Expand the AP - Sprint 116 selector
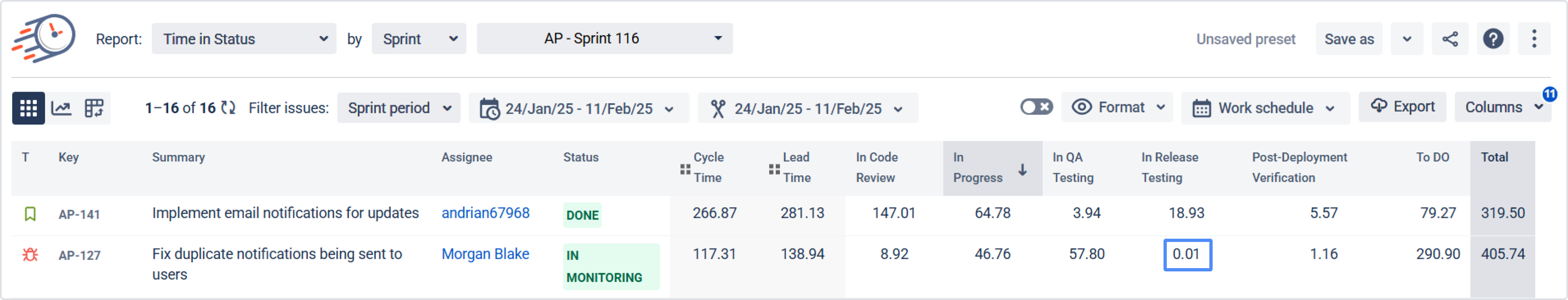Image resolution: width=1568 pixels, height=300 pixels. point(604,39)
